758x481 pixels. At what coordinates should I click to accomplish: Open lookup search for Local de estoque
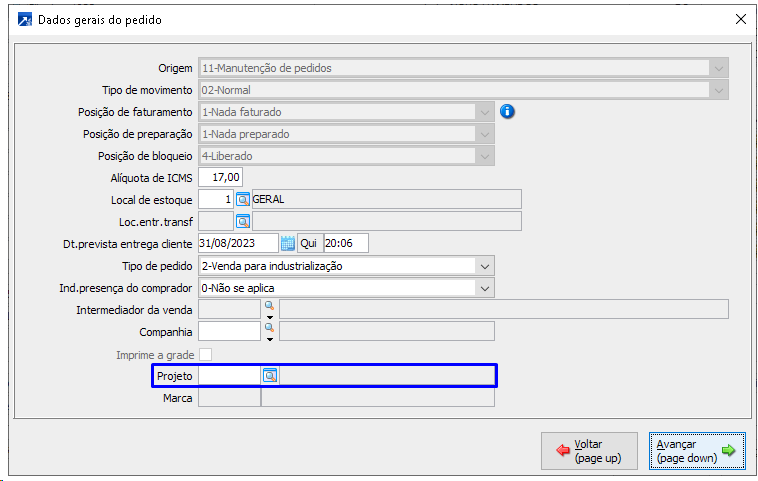(x=243, y=199)
